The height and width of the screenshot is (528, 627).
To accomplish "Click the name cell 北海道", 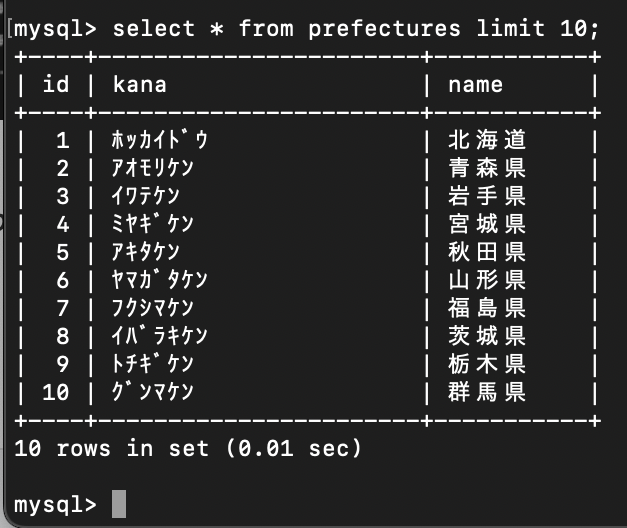I will (487, 140).
